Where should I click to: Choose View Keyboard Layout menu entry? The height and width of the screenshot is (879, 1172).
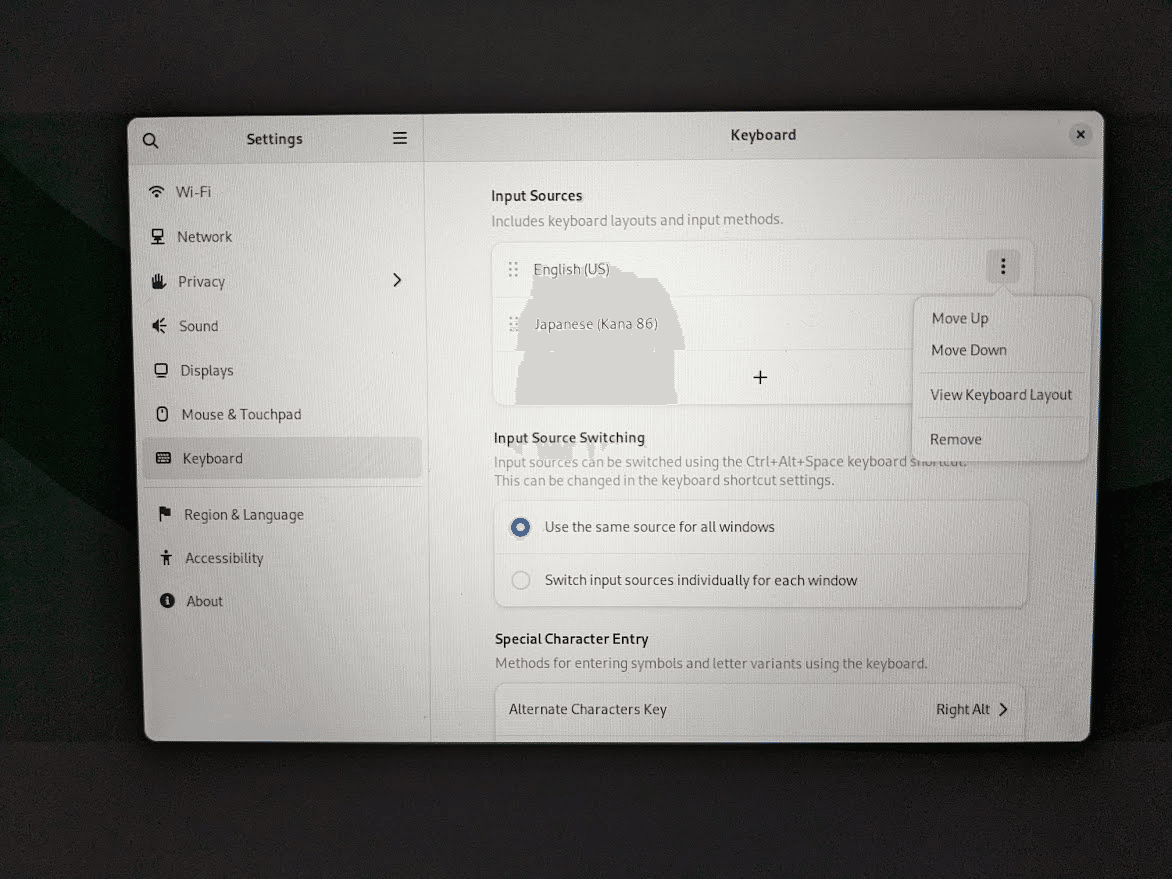pos(1001,395)
